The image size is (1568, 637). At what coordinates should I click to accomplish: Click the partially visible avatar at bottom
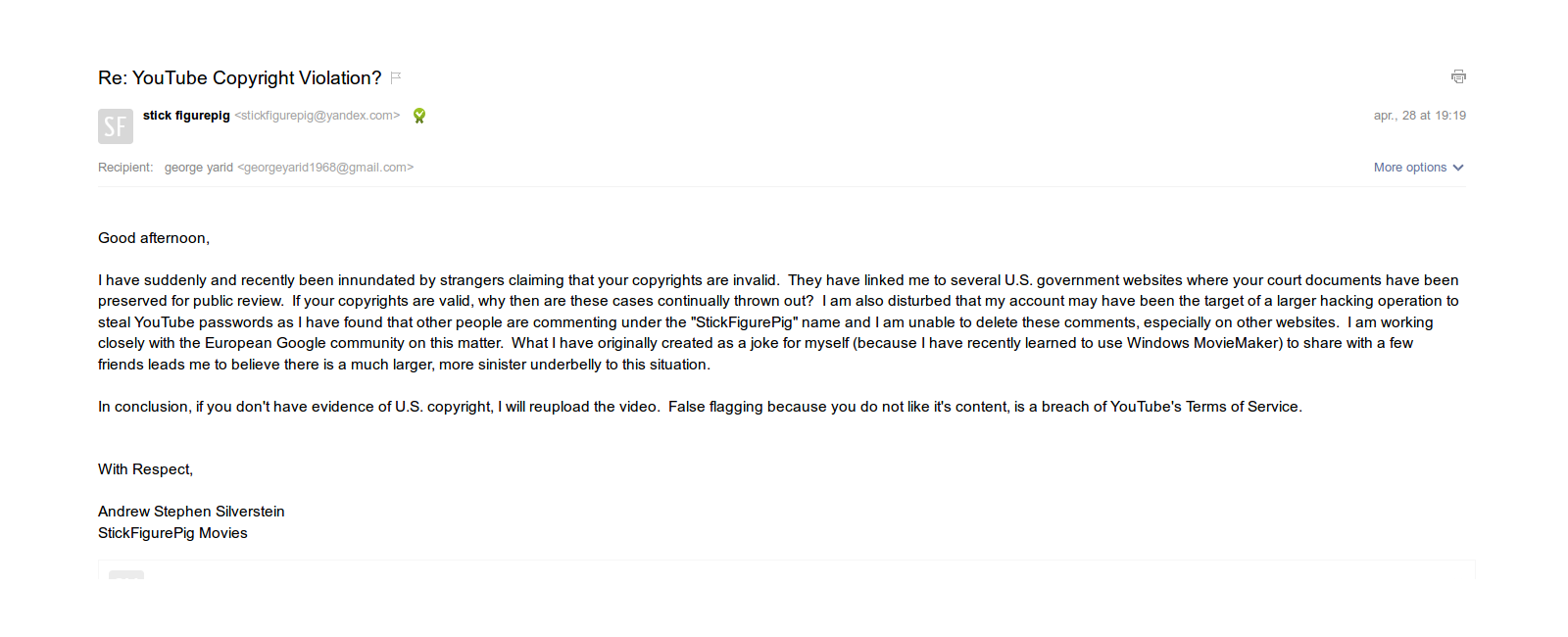[x=126, y=574]
